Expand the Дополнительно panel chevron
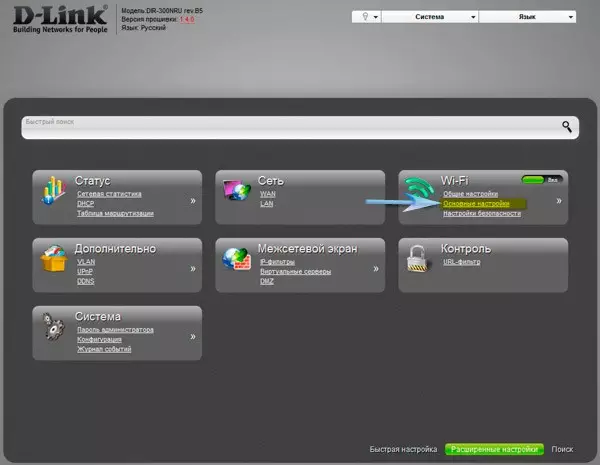Viewport: 600px width, 465px height. [193, 269]
